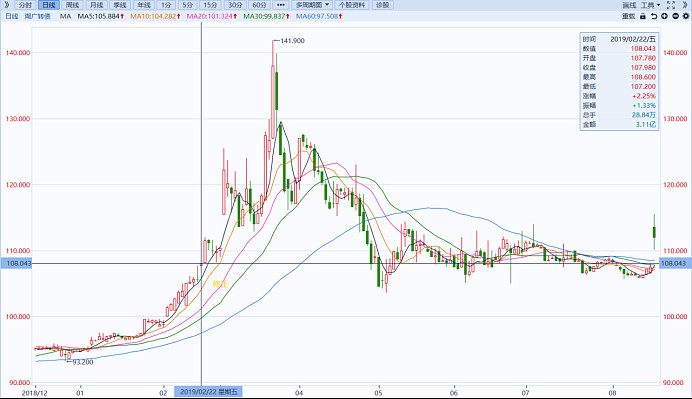Switch to the 分时 chart tab

tap(25, 5)
